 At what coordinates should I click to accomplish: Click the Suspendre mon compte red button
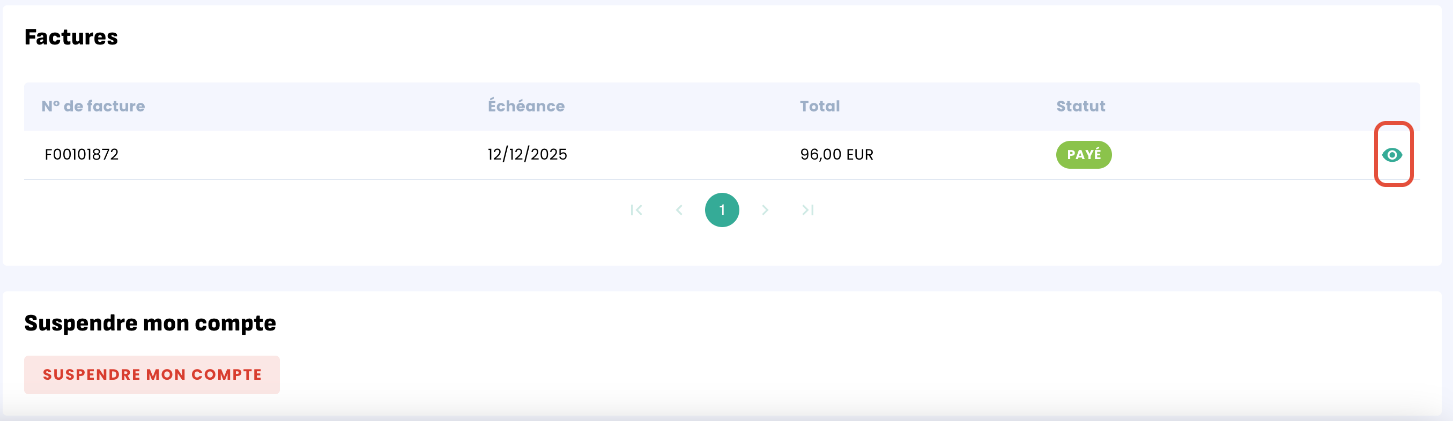152,375
